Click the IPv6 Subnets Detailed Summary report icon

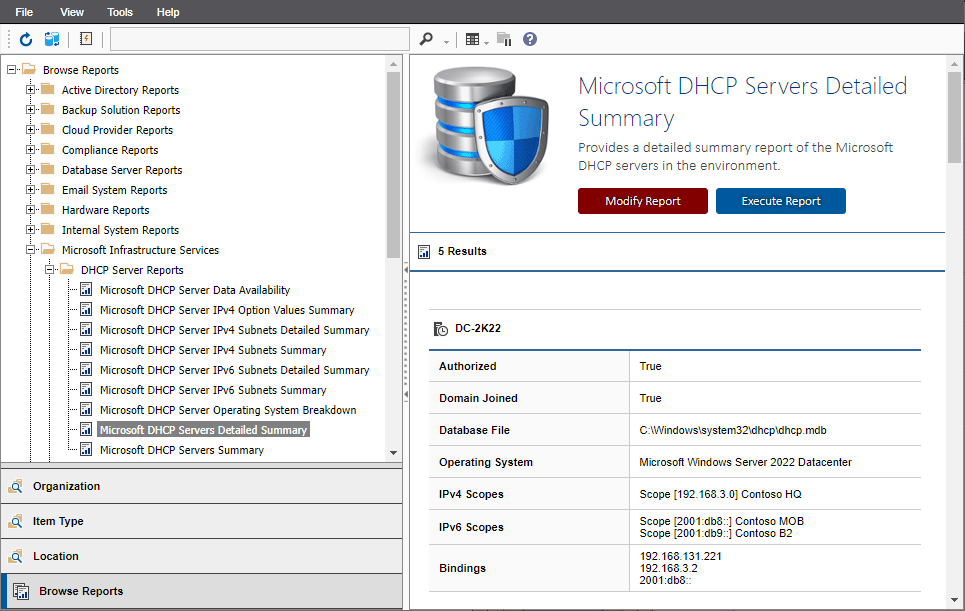pos(87,369)
